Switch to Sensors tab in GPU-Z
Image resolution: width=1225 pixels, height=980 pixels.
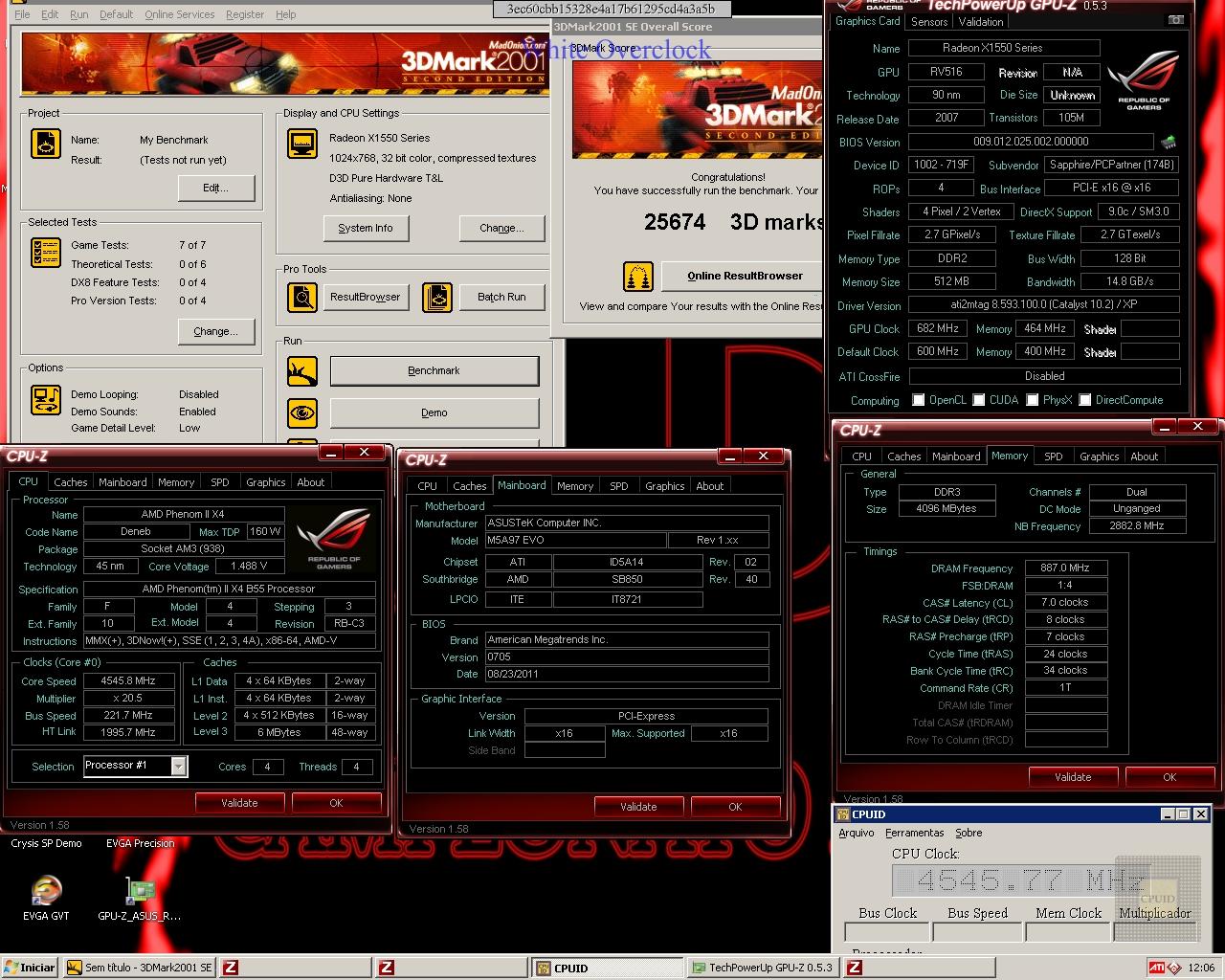929,21
